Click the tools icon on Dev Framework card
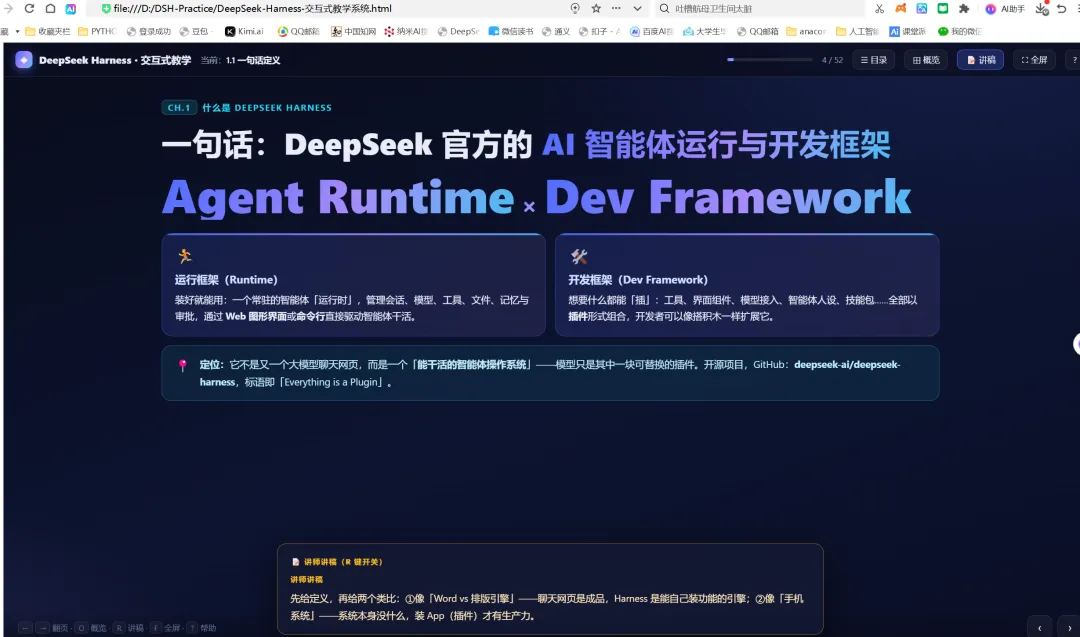 [x=579, y=256]
